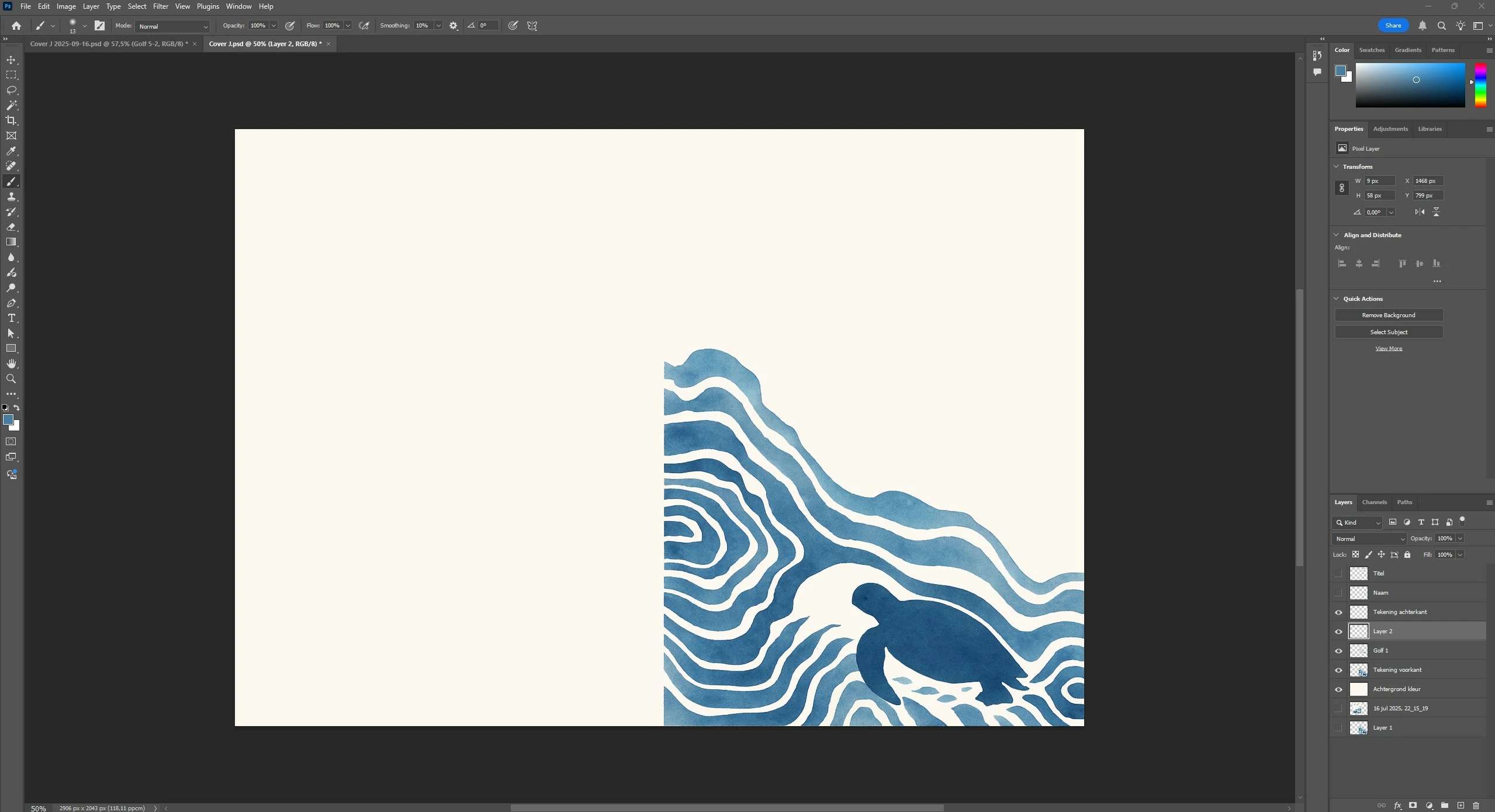Image resolution: width=1495 pixels, height=812 pixels.
Task: Select the Lasso tool
Action: pos(11,90)
